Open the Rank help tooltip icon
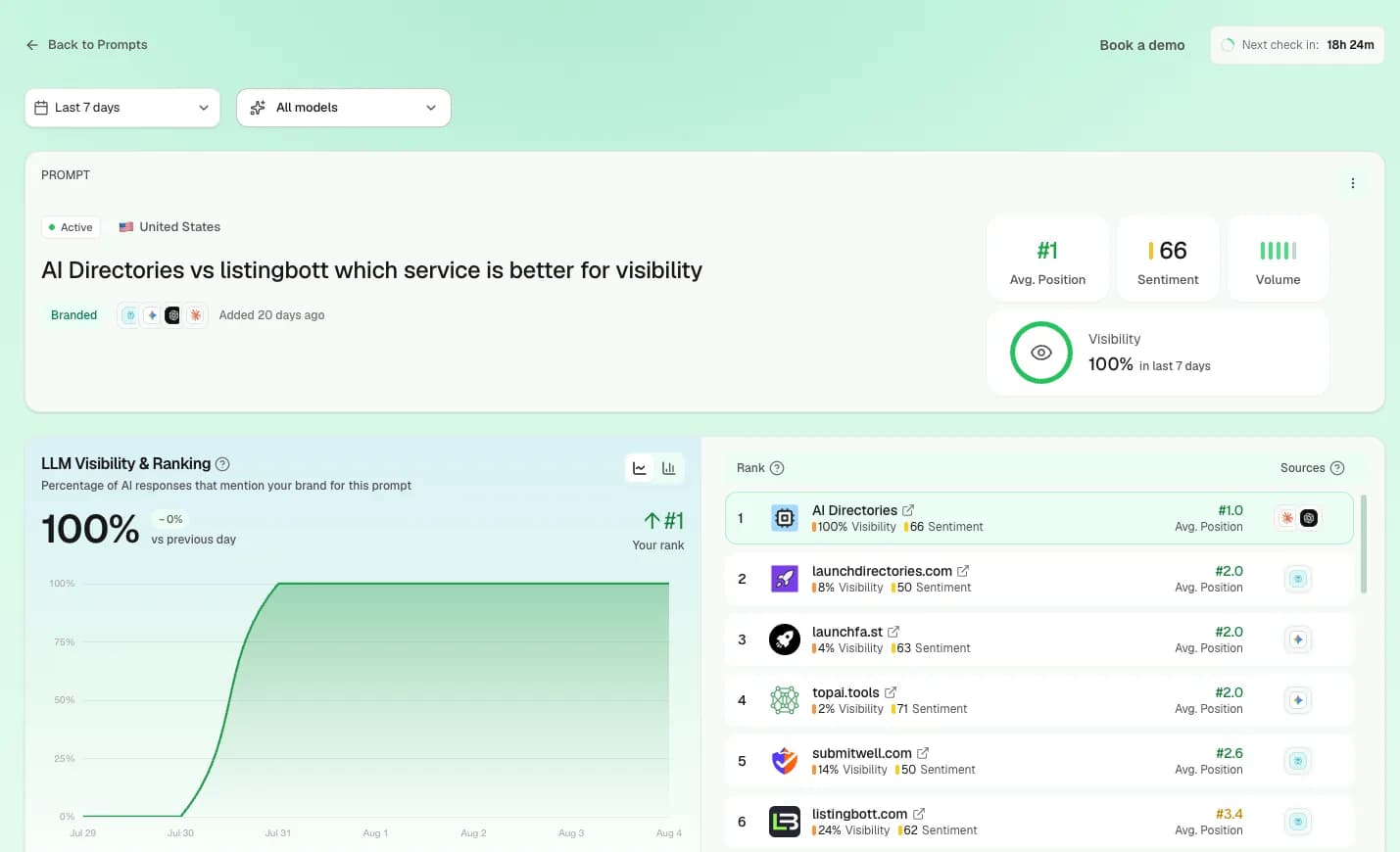This screenshot has width=1400, height=852. [777, 468]
